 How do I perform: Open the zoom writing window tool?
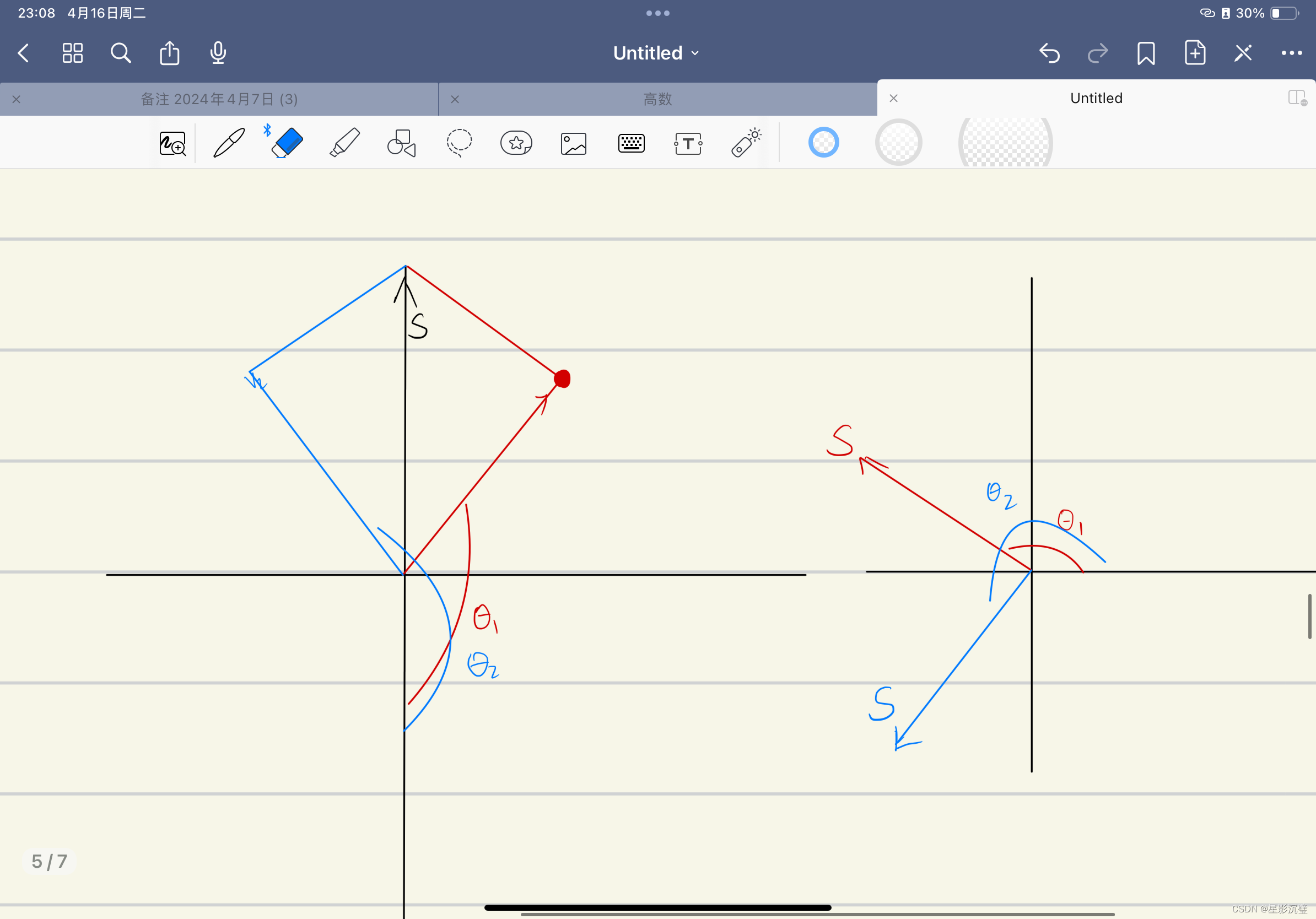[x=172, y=144]
